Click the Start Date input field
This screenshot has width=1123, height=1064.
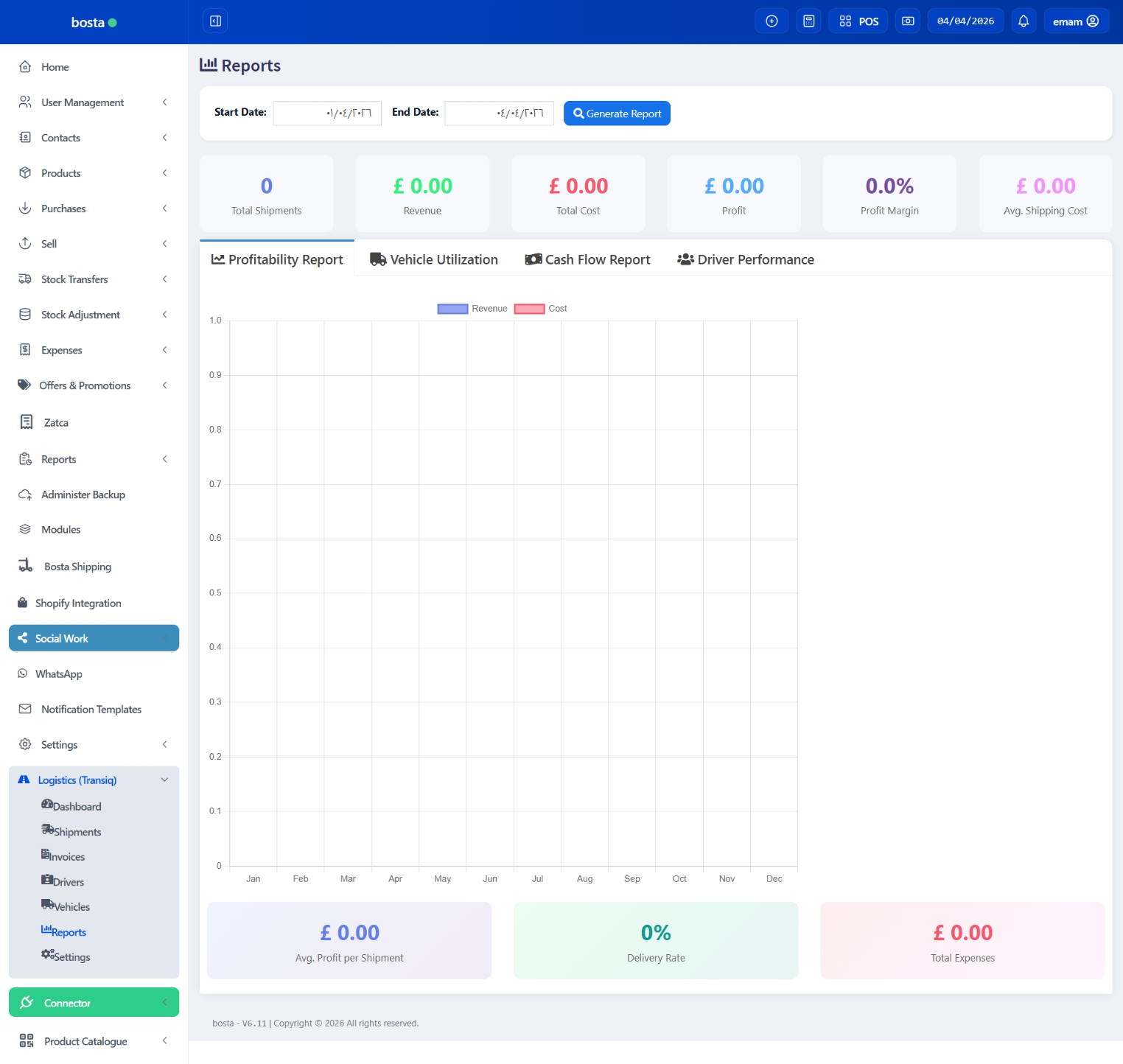tap(327, 113)
